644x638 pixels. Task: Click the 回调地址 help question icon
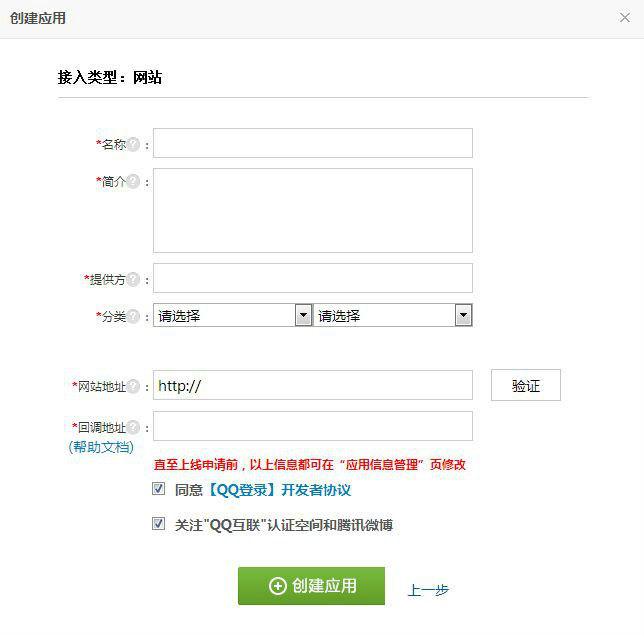tap(133, 427)
